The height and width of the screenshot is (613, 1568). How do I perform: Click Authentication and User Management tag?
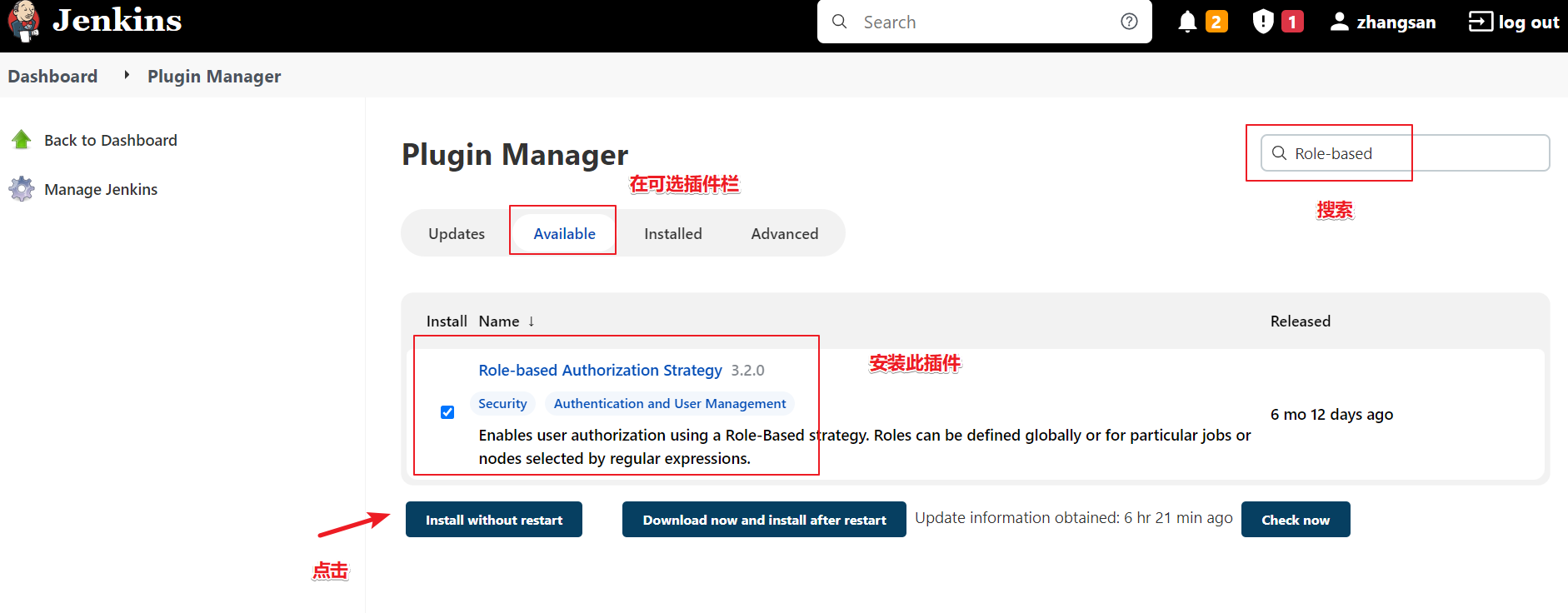[670, 403]
